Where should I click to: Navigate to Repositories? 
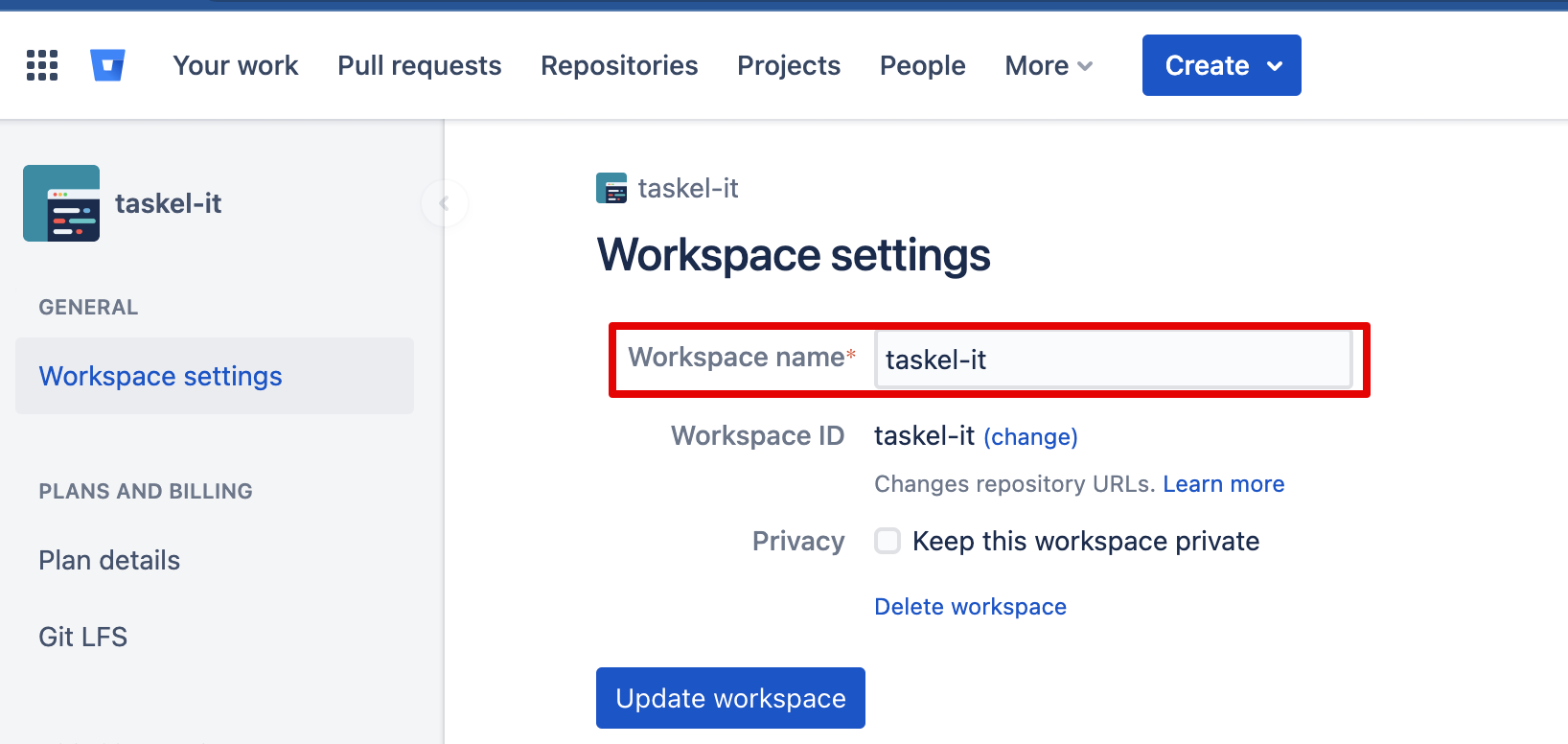[x=619, y=65]
